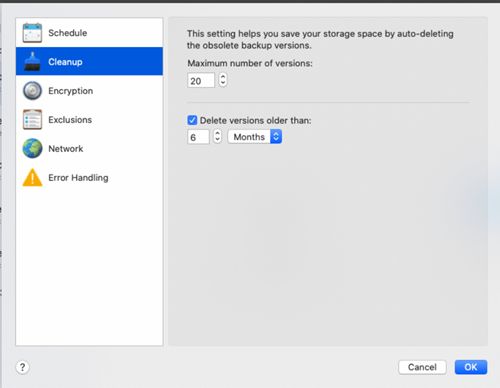Click the Schedule calendar icon
500x388 pixels.
point(32,33)
